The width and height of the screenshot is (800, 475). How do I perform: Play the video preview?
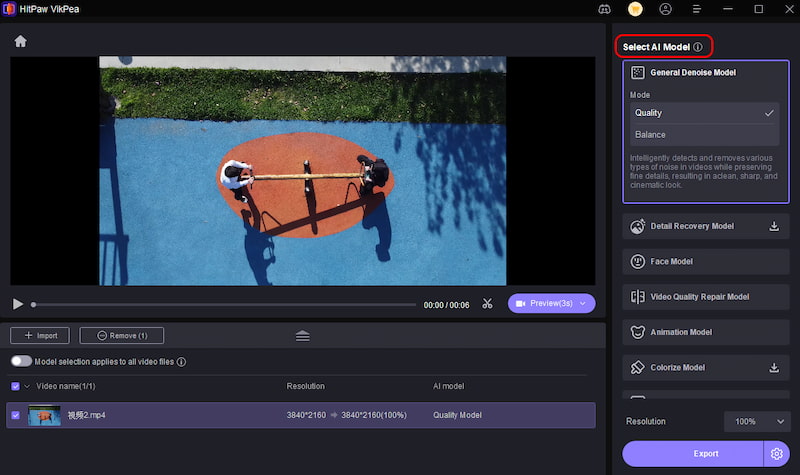coord(18,304)
